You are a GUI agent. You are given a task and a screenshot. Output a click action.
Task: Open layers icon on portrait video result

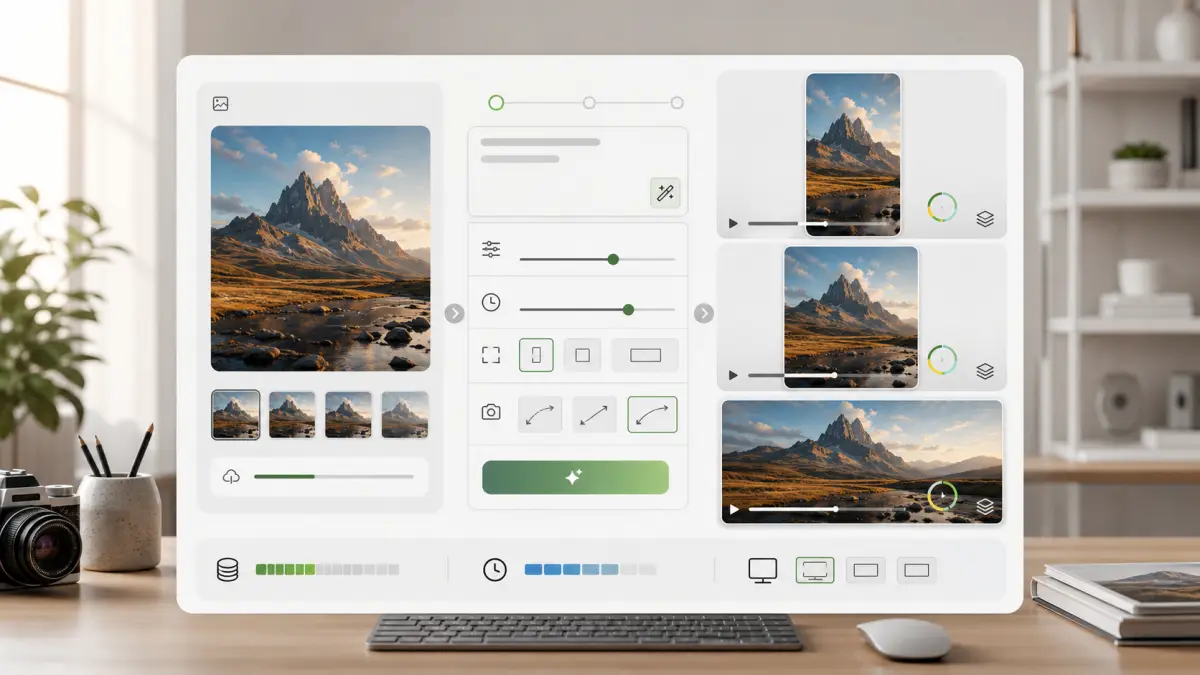coord(985,220)
